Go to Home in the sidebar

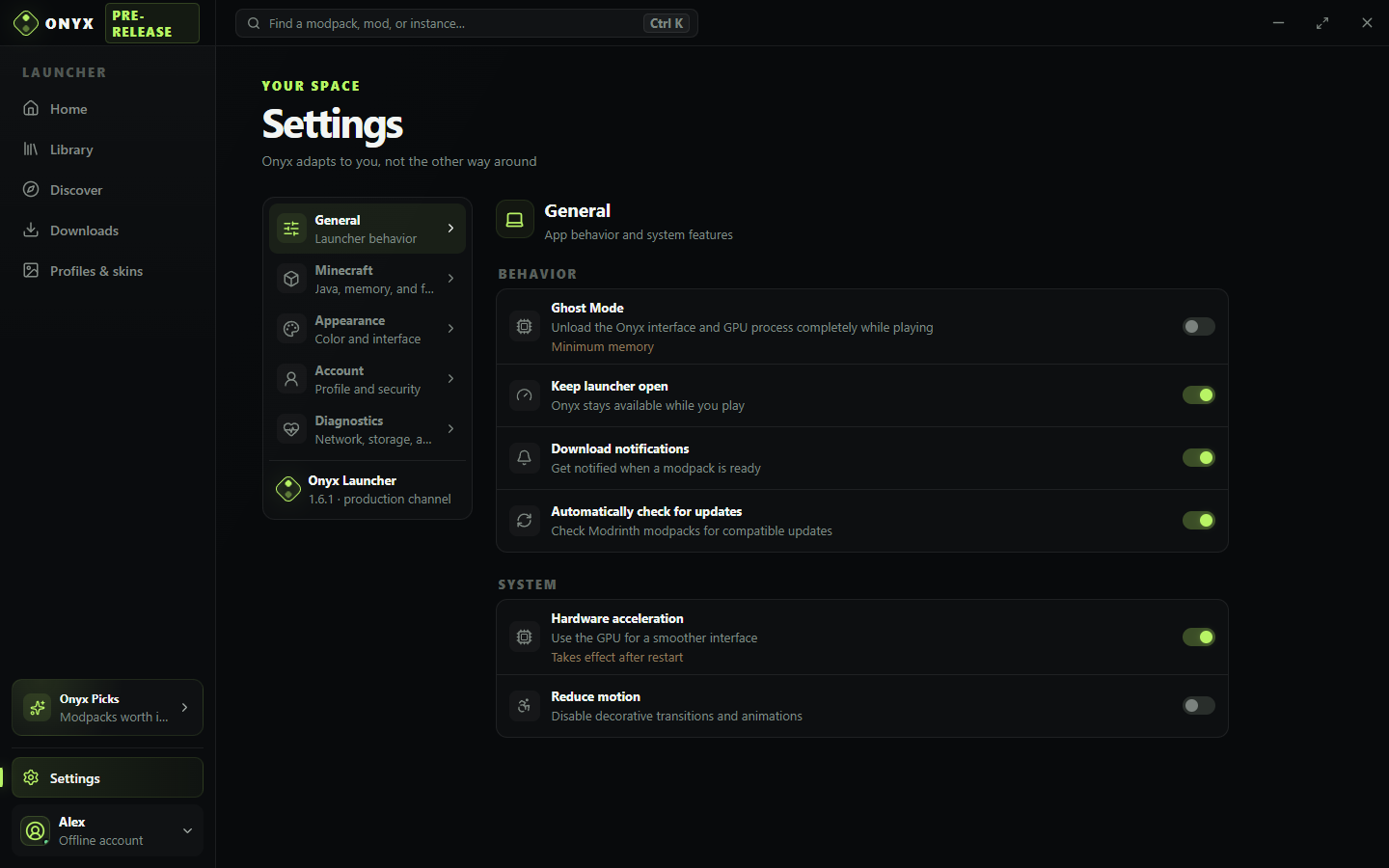pyautogui.click(x=107, y=109)
